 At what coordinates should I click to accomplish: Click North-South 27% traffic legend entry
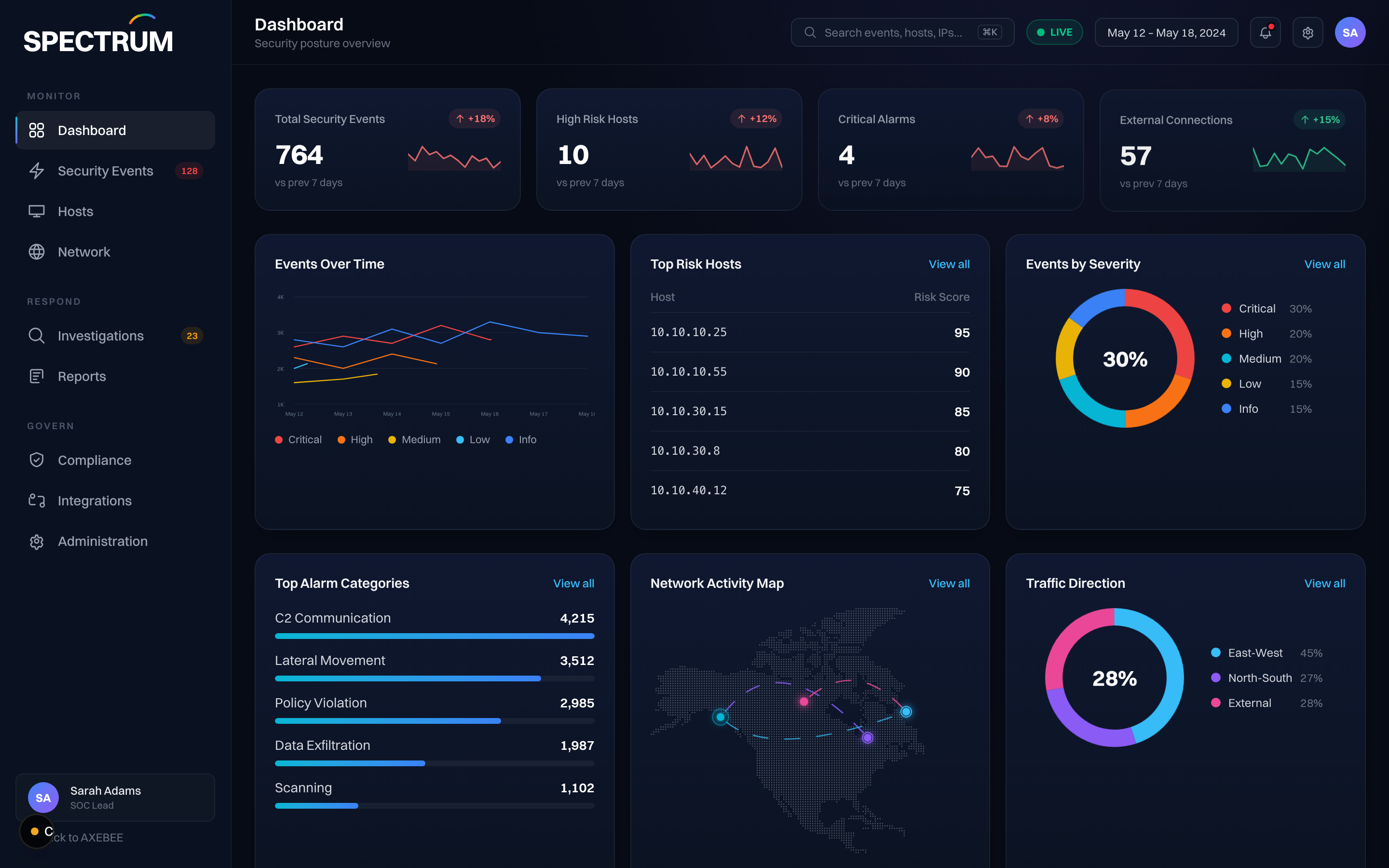click(1267, 678)
